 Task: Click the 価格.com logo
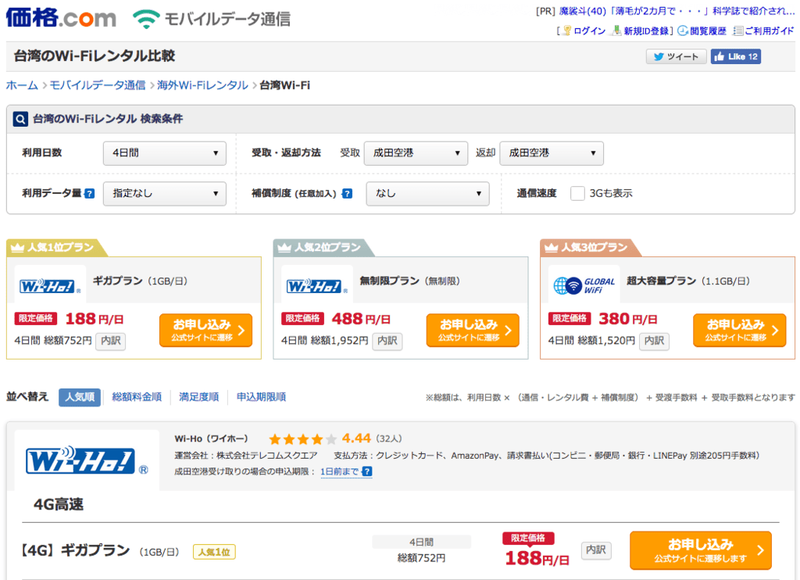(61, 18)
